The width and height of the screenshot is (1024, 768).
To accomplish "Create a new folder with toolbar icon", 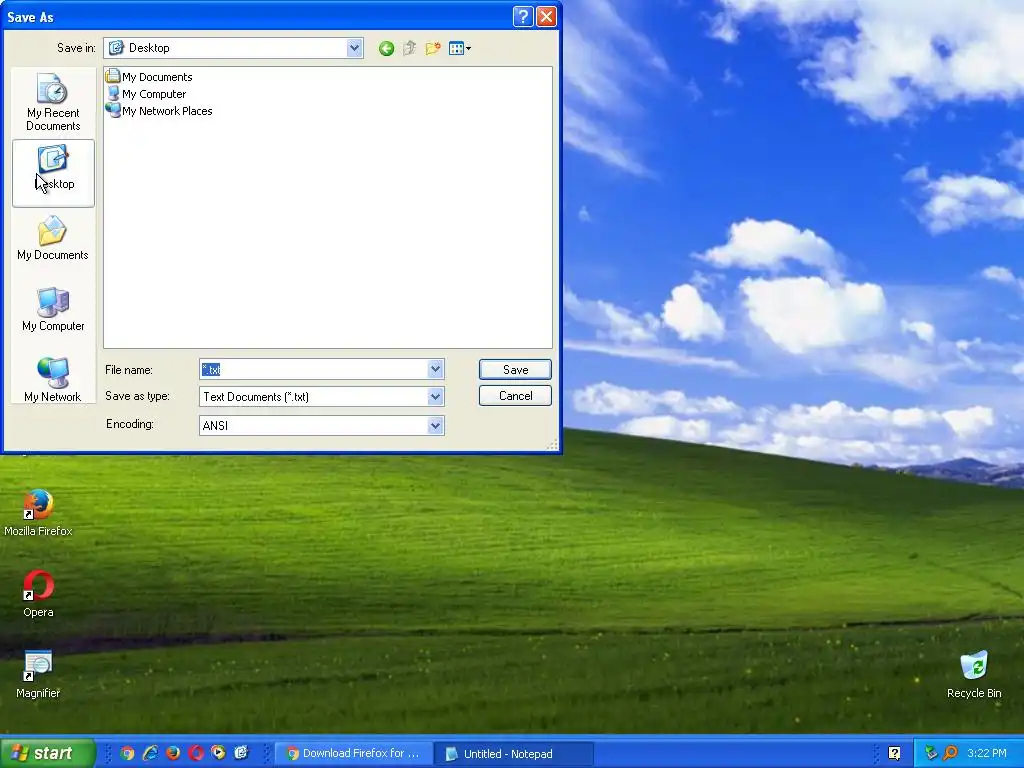I will [432, 48].
